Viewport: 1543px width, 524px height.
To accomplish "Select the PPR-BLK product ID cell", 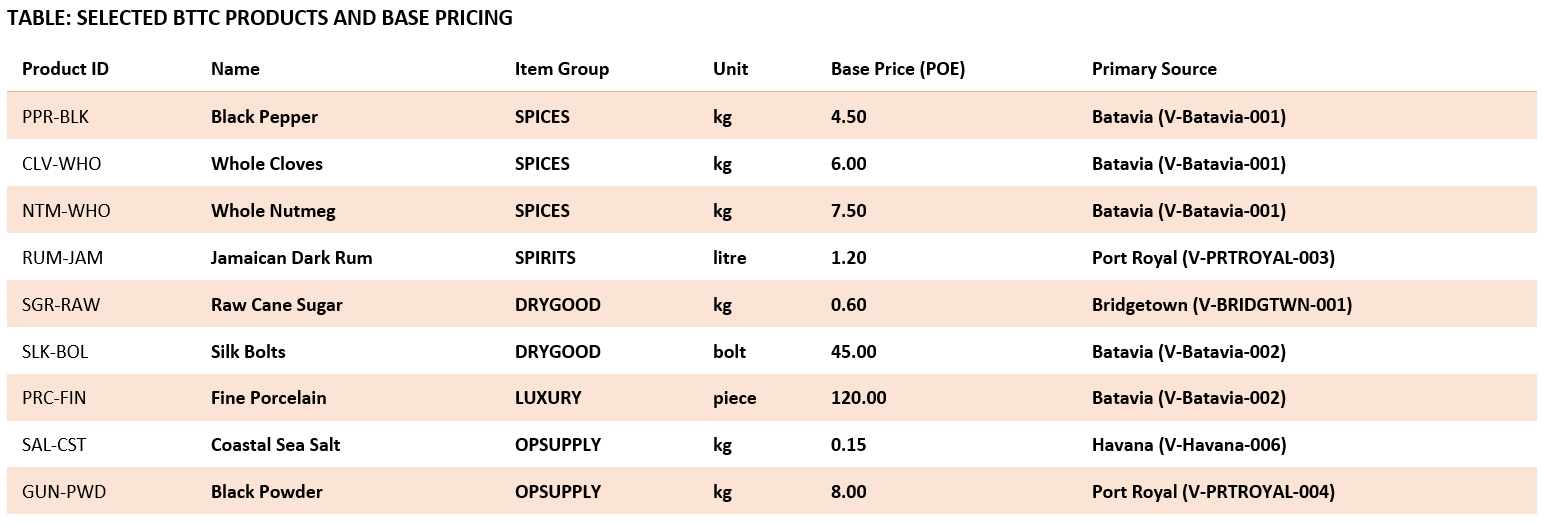I will pos(55,117).
